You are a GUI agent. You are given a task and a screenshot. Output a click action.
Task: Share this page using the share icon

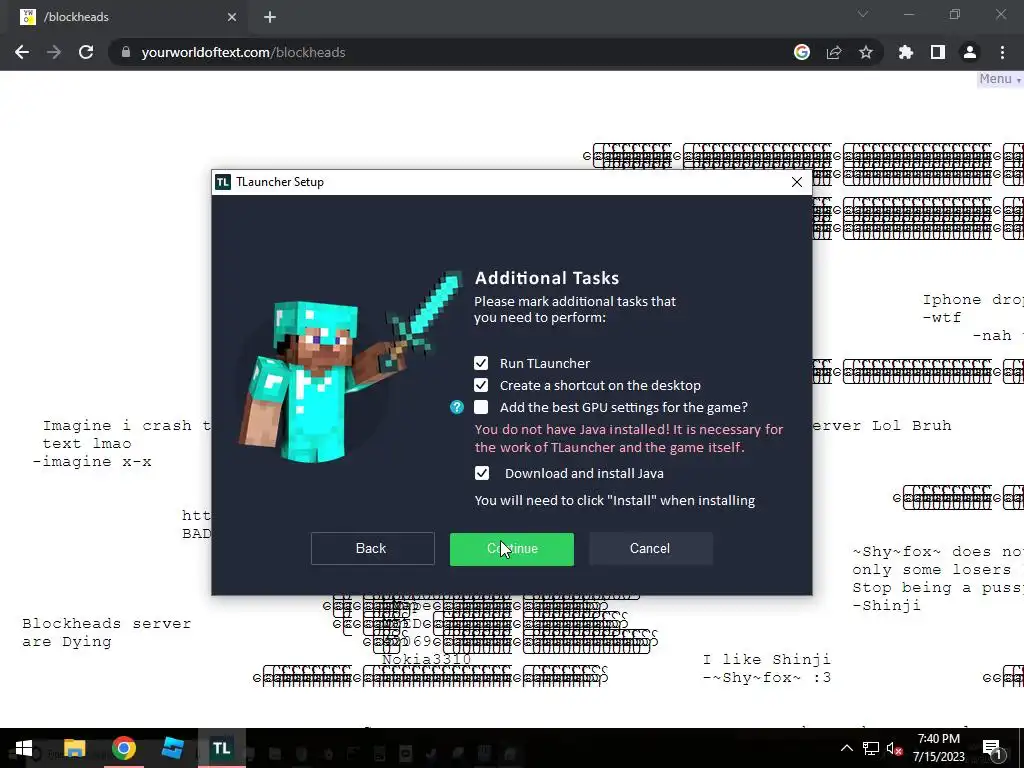click(x=834, y=52)
